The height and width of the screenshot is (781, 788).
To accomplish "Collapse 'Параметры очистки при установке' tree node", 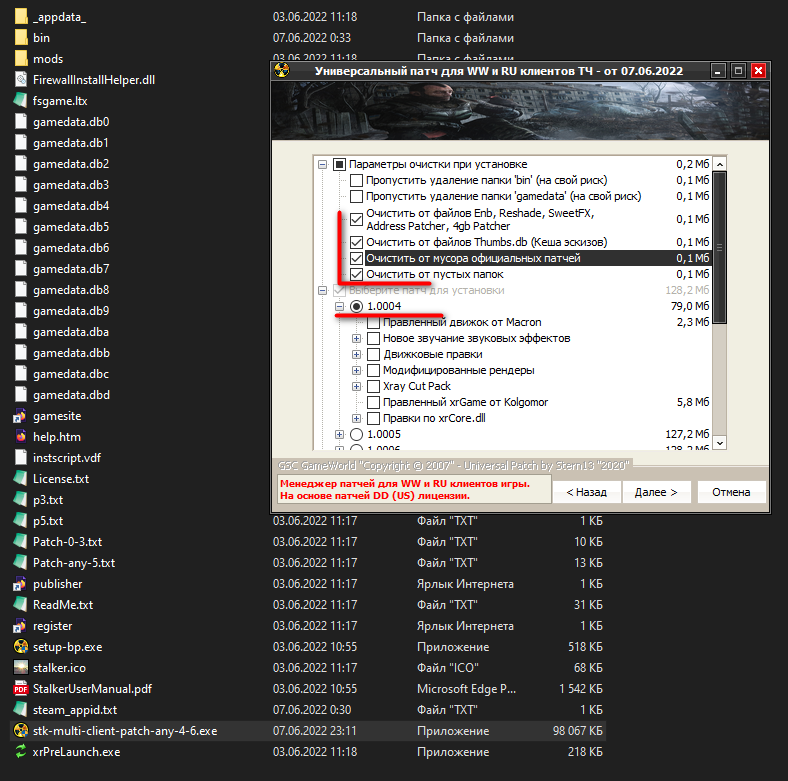I will [323, 164].
